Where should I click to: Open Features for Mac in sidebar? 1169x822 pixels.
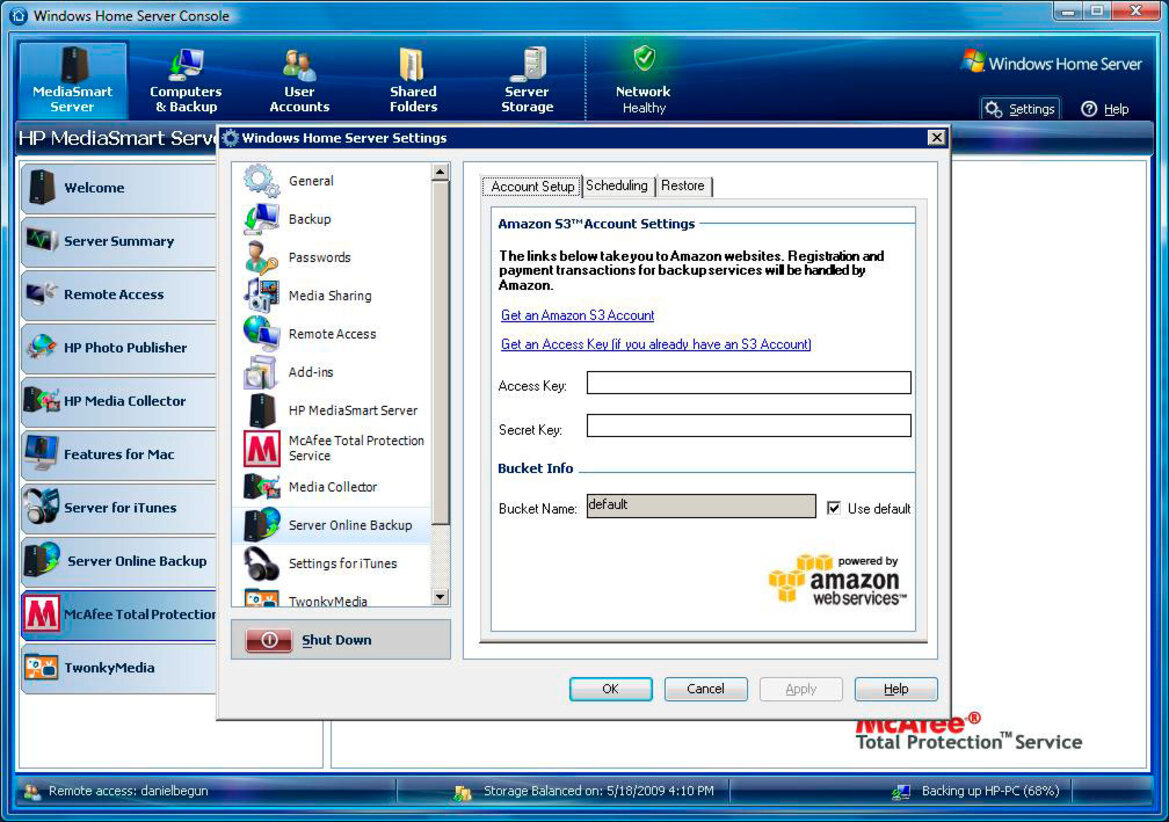point(119,454)
